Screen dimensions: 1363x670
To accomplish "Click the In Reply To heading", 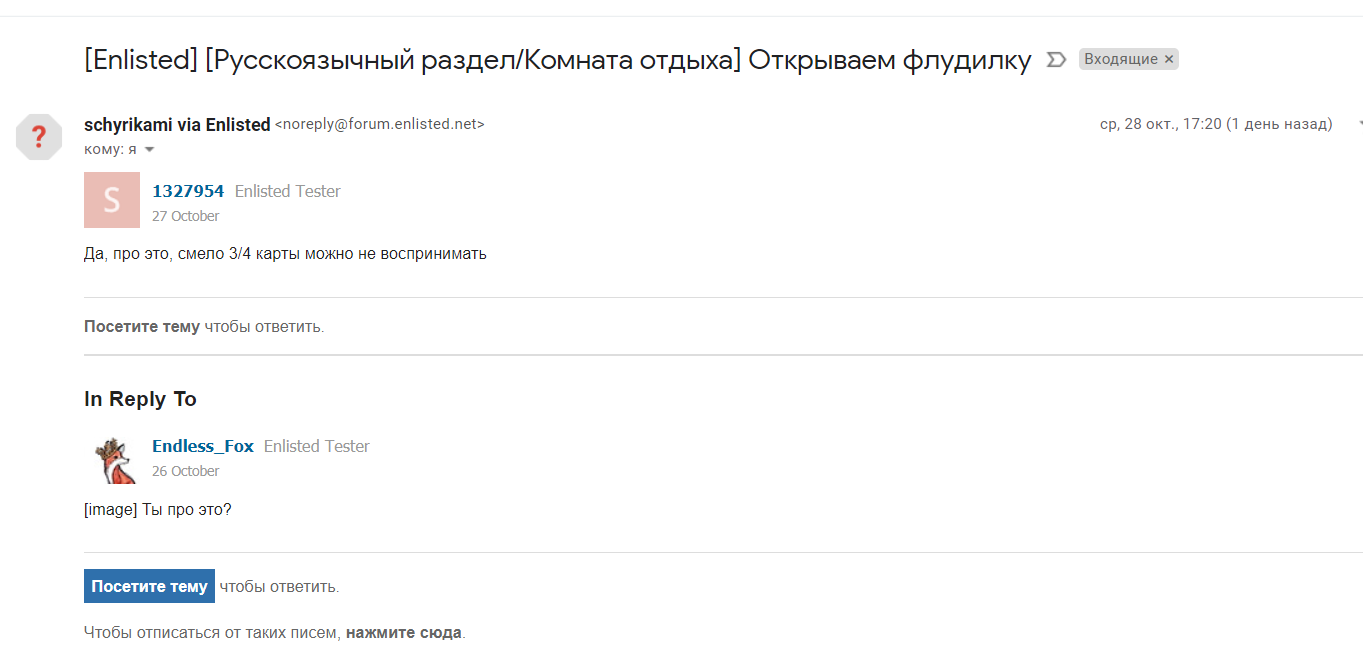I will (x=140, y=399).
